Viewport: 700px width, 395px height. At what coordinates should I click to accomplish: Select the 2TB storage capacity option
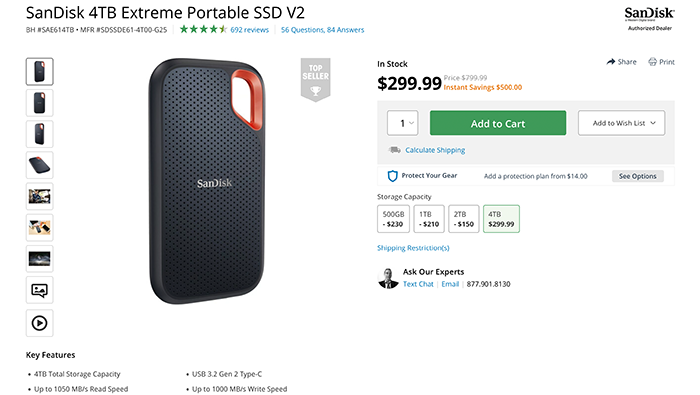click(464, 219)
